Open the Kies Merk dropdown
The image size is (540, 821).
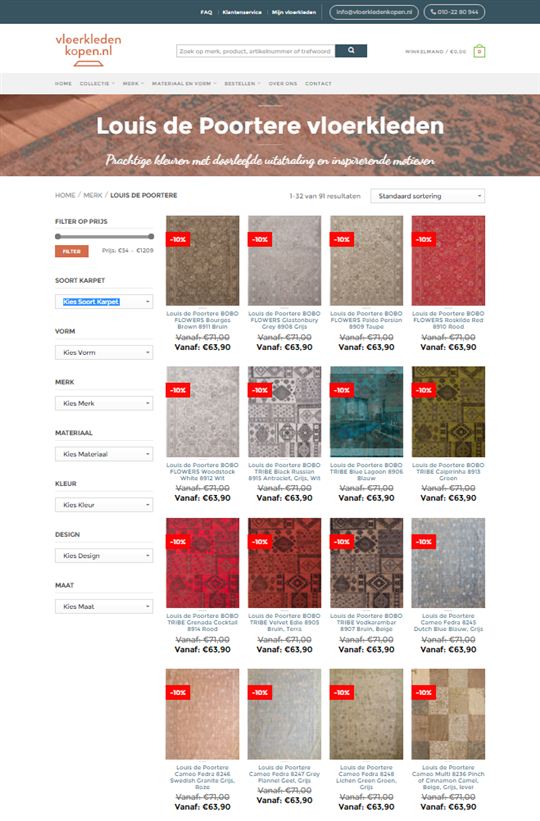point(104,403)
